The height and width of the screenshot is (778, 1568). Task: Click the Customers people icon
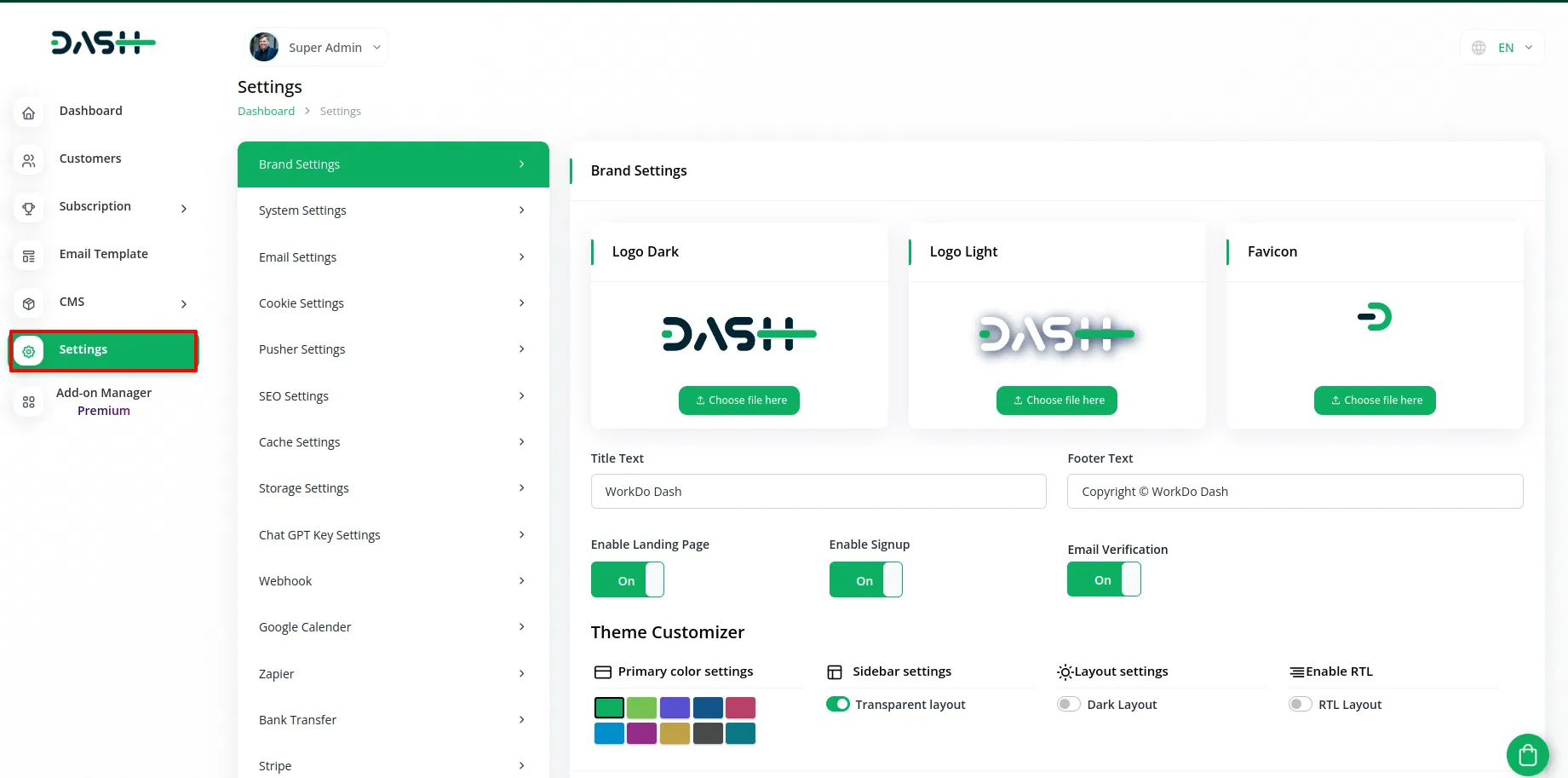click(x=29, y=160)
